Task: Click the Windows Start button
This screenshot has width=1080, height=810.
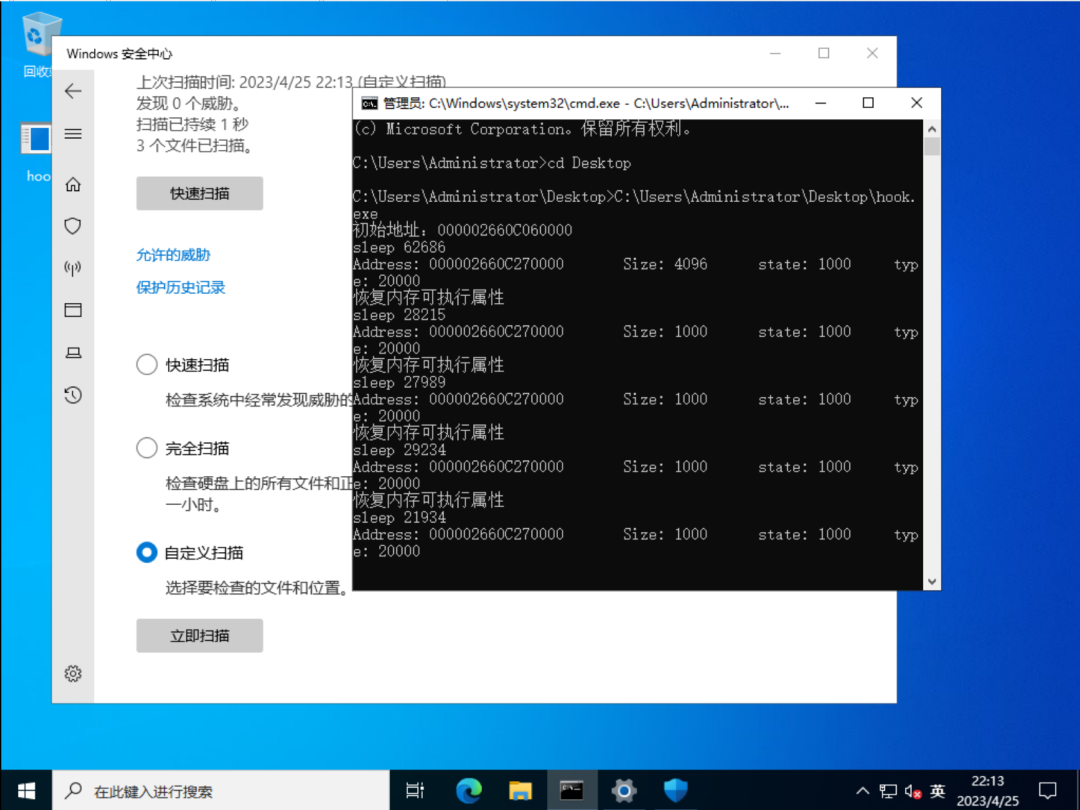Action: (x=26, y=790)
